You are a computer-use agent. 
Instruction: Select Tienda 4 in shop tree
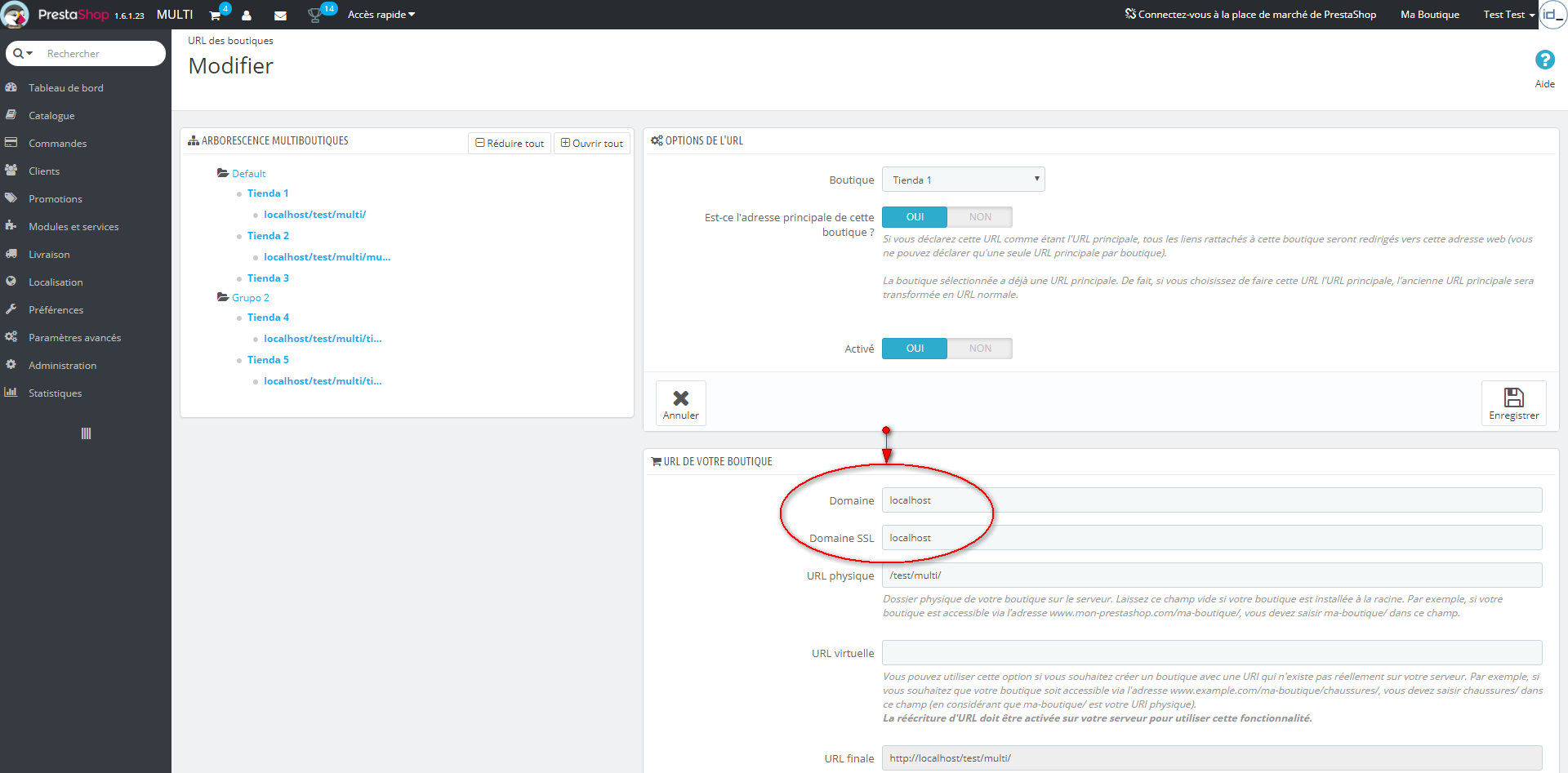pos(268,318)
